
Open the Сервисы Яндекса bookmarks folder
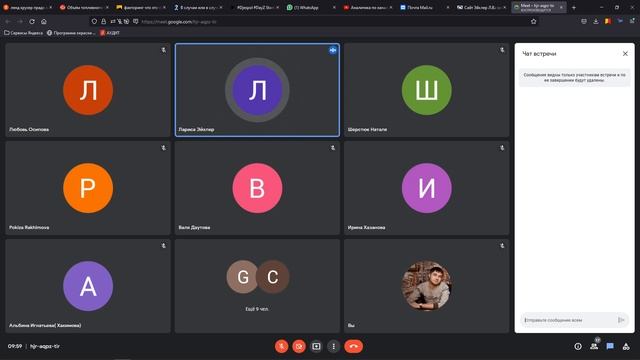tap(23, 33)
